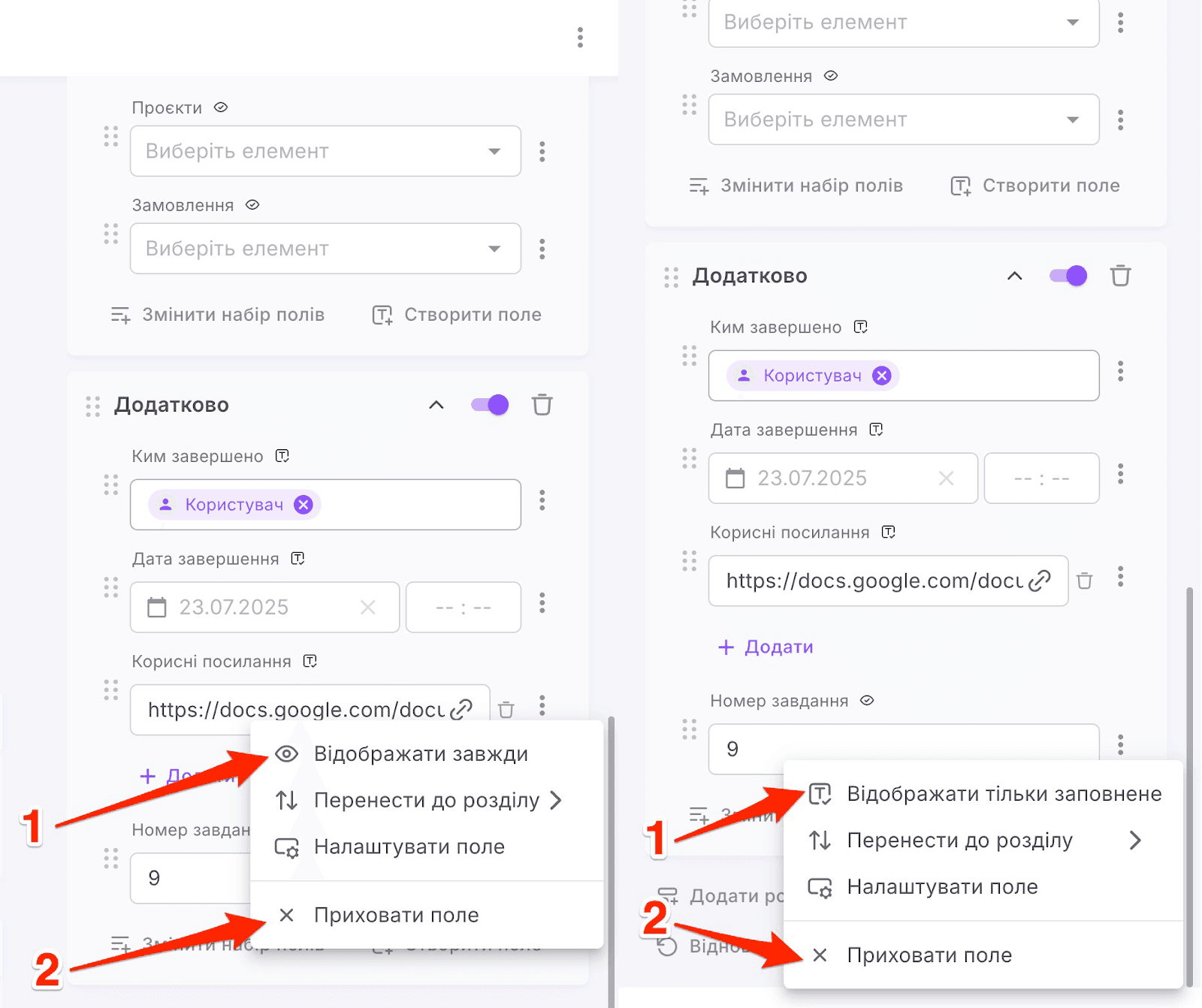
Task: Click the eye icon next to Номер завдання
Action: 868,701
